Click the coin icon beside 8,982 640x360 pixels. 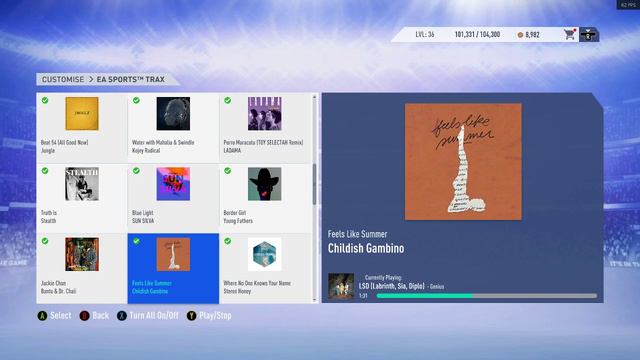(x=520, y=35)
